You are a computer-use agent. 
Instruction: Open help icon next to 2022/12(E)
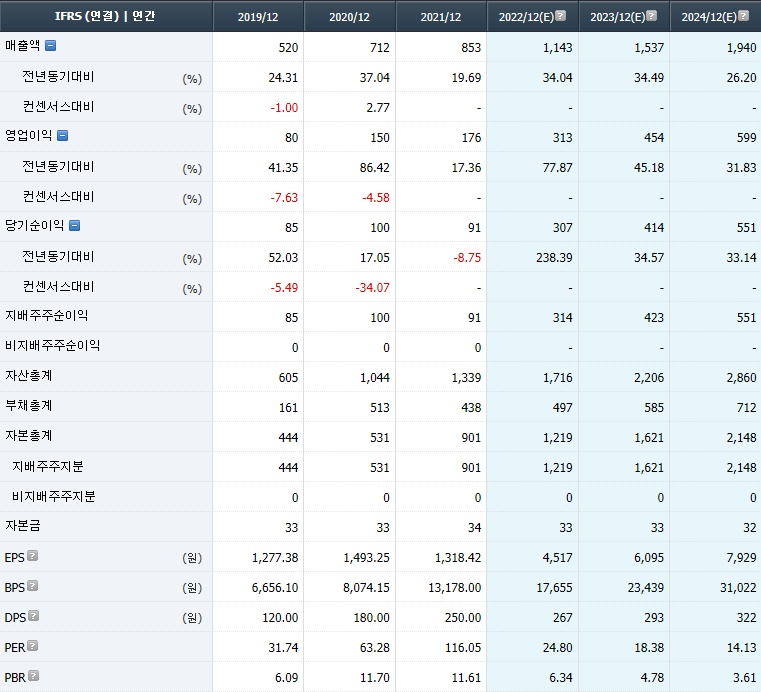click(x=561, y=16)
